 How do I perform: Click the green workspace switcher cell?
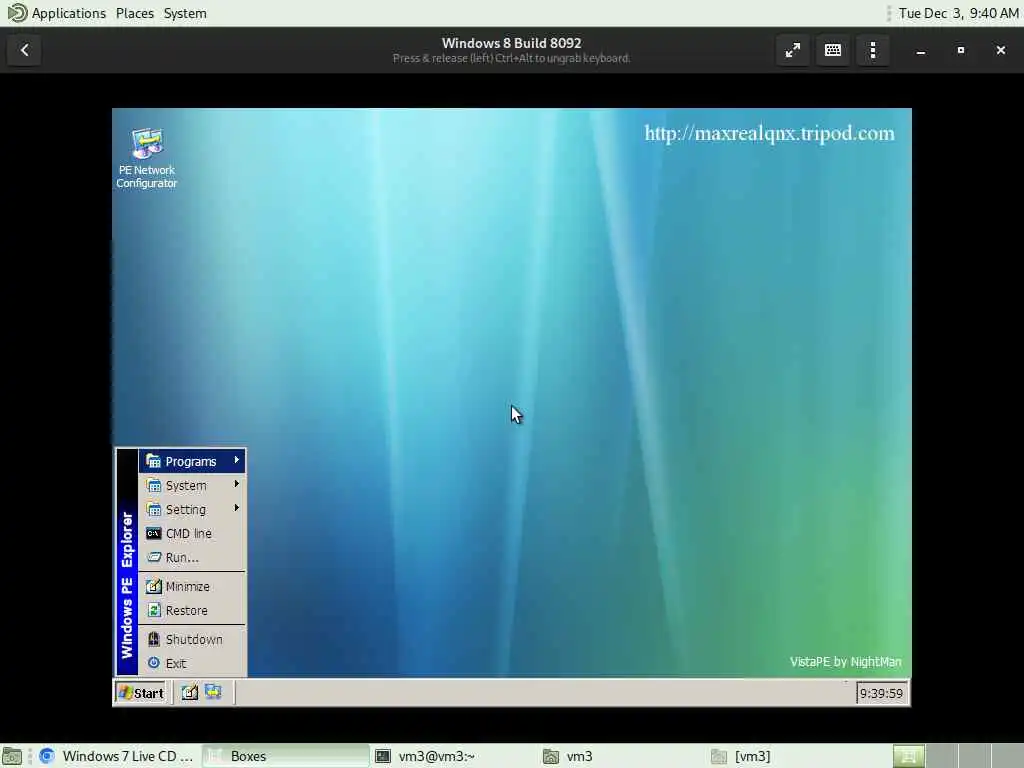[908, 756]
